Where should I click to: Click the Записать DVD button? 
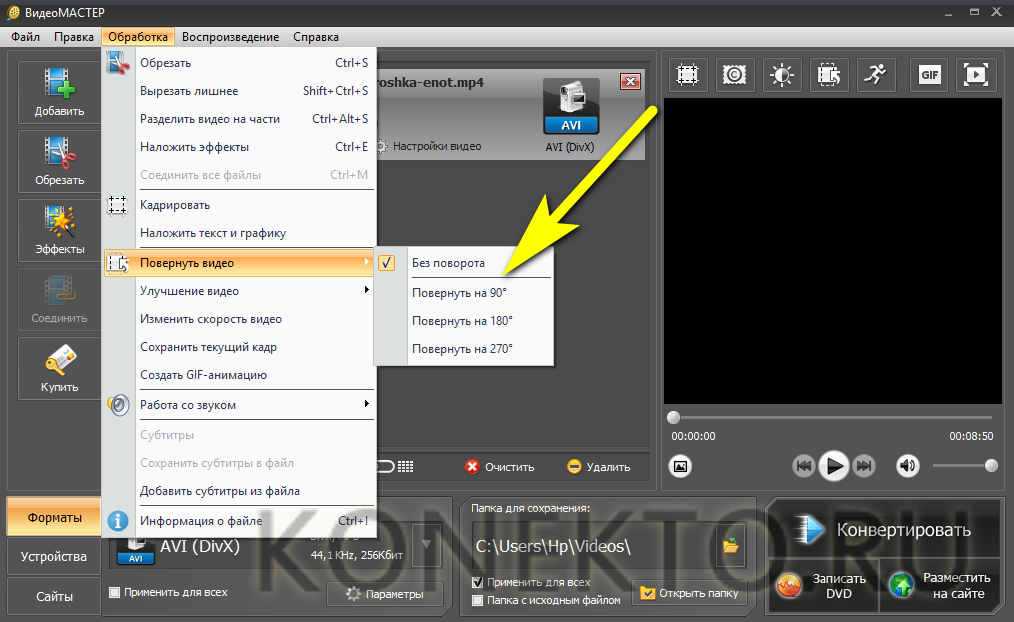823,586
